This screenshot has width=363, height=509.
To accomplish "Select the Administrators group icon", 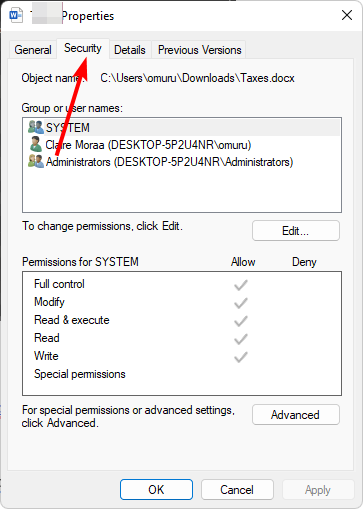I will coord(36,161).
